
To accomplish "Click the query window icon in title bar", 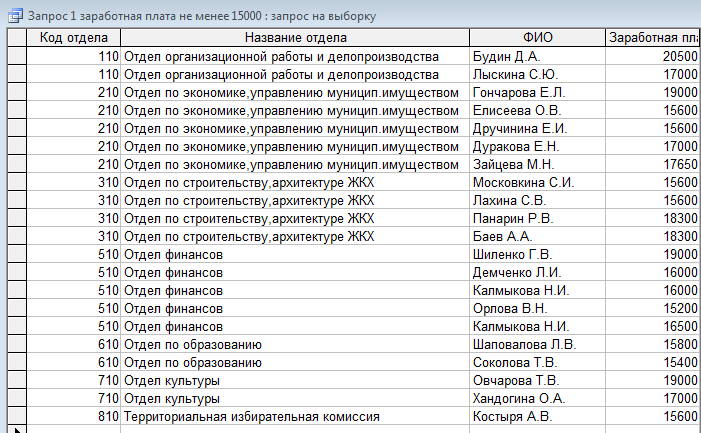I will (x=15, y=16).
